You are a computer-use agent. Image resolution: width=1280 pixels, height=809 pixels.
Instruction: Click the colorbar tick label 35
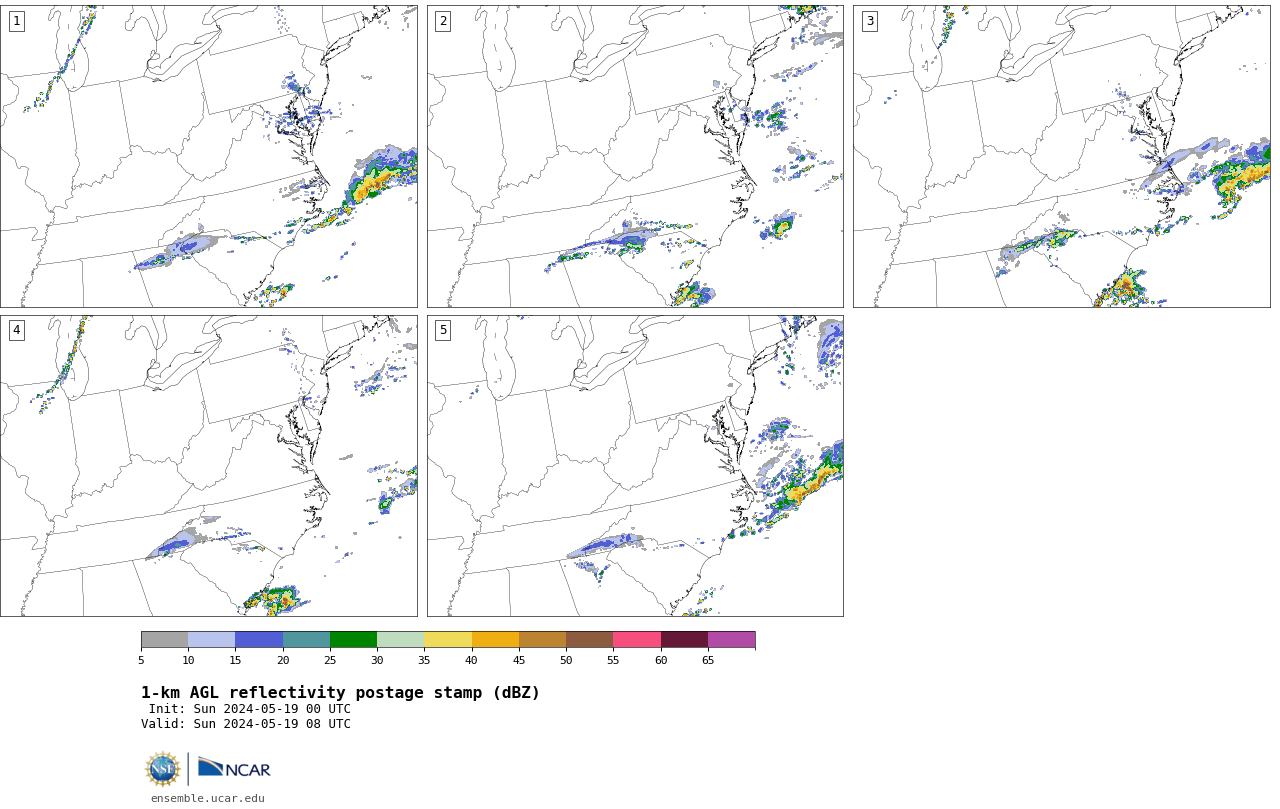pyautogui.click(x=424, y=660)
